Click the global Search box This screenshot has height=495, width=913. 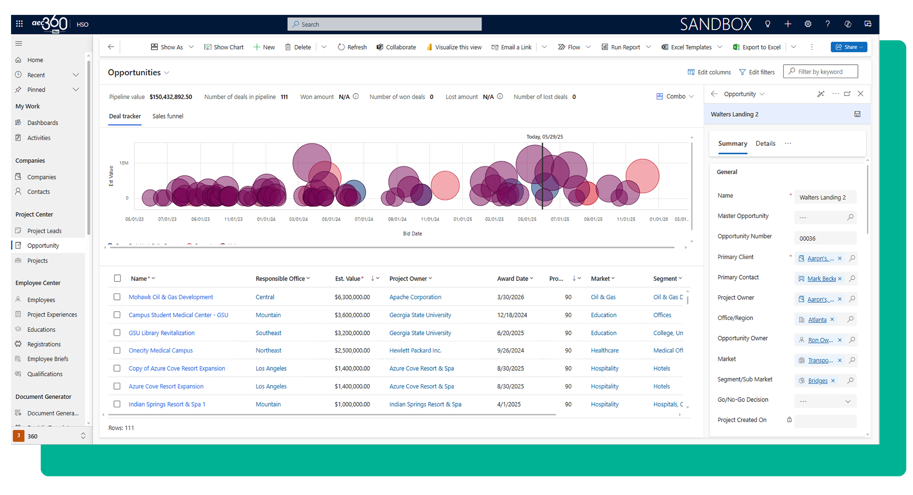click(384, 24)
